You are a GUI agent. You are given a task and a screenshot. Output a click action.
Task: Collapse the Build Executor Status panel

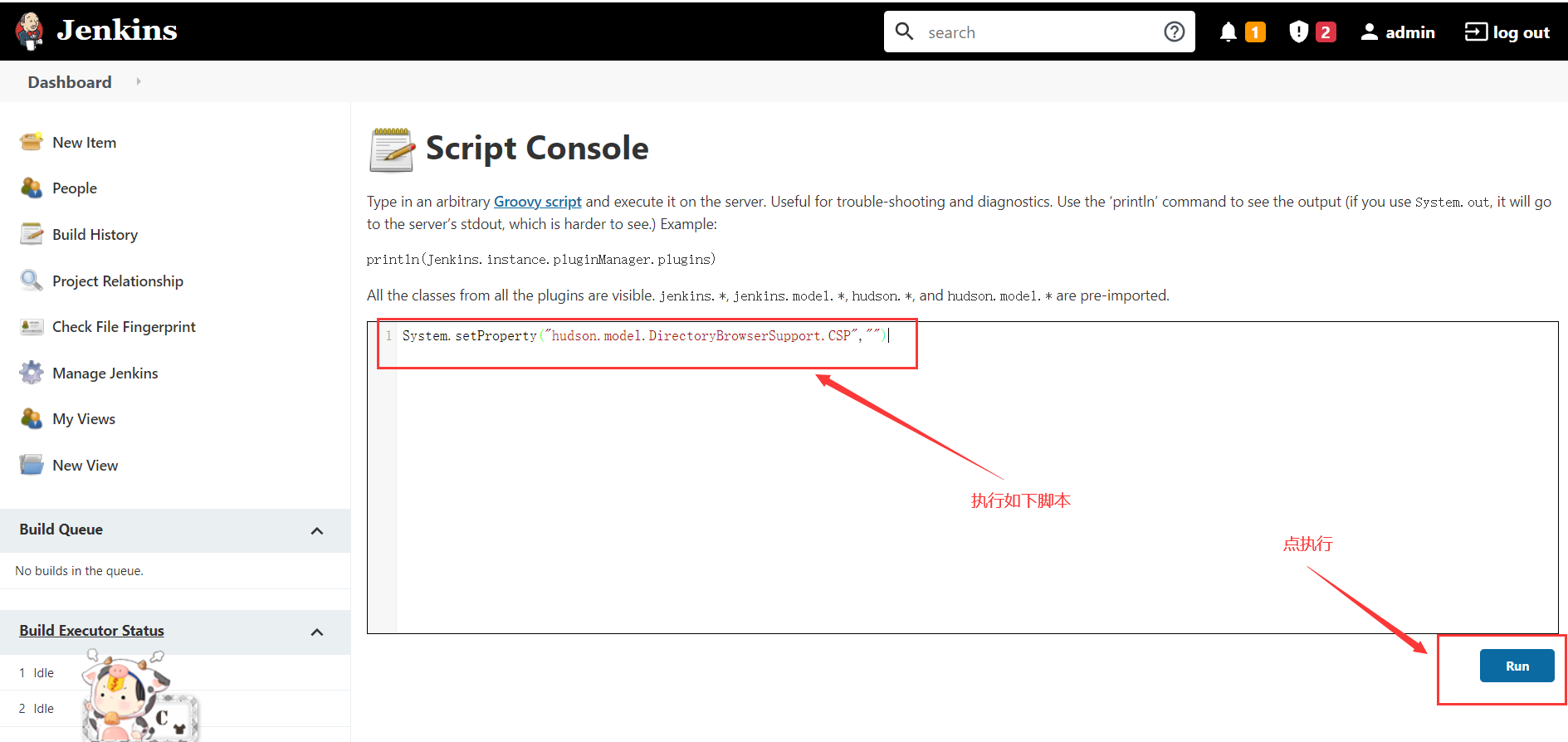316,632
